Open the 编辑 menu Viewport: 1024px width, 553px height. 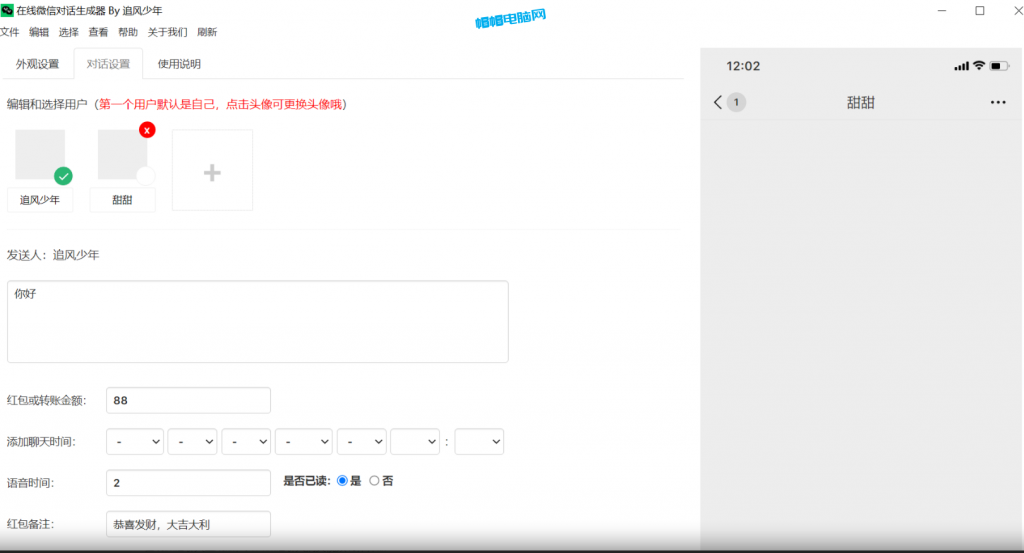(x=39, y=32)
